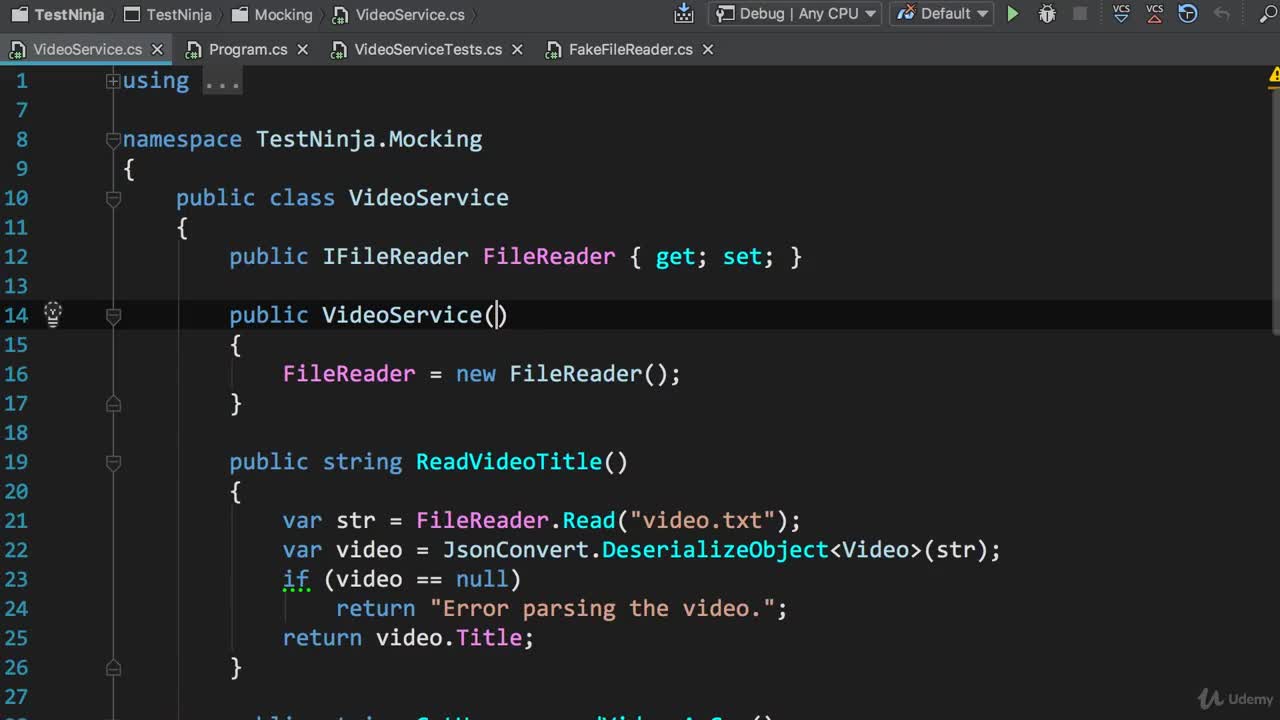Image resolution: width=1280 pixels, height=720 pixels.
Task: Collapse the constructor fold marker at line 14
Action: pyautogui.click(x=113, y=316)
